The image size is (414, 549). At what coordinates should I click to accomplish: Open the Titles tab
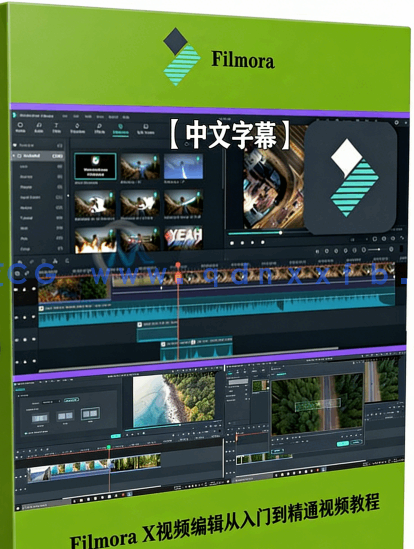click(56, 128)
